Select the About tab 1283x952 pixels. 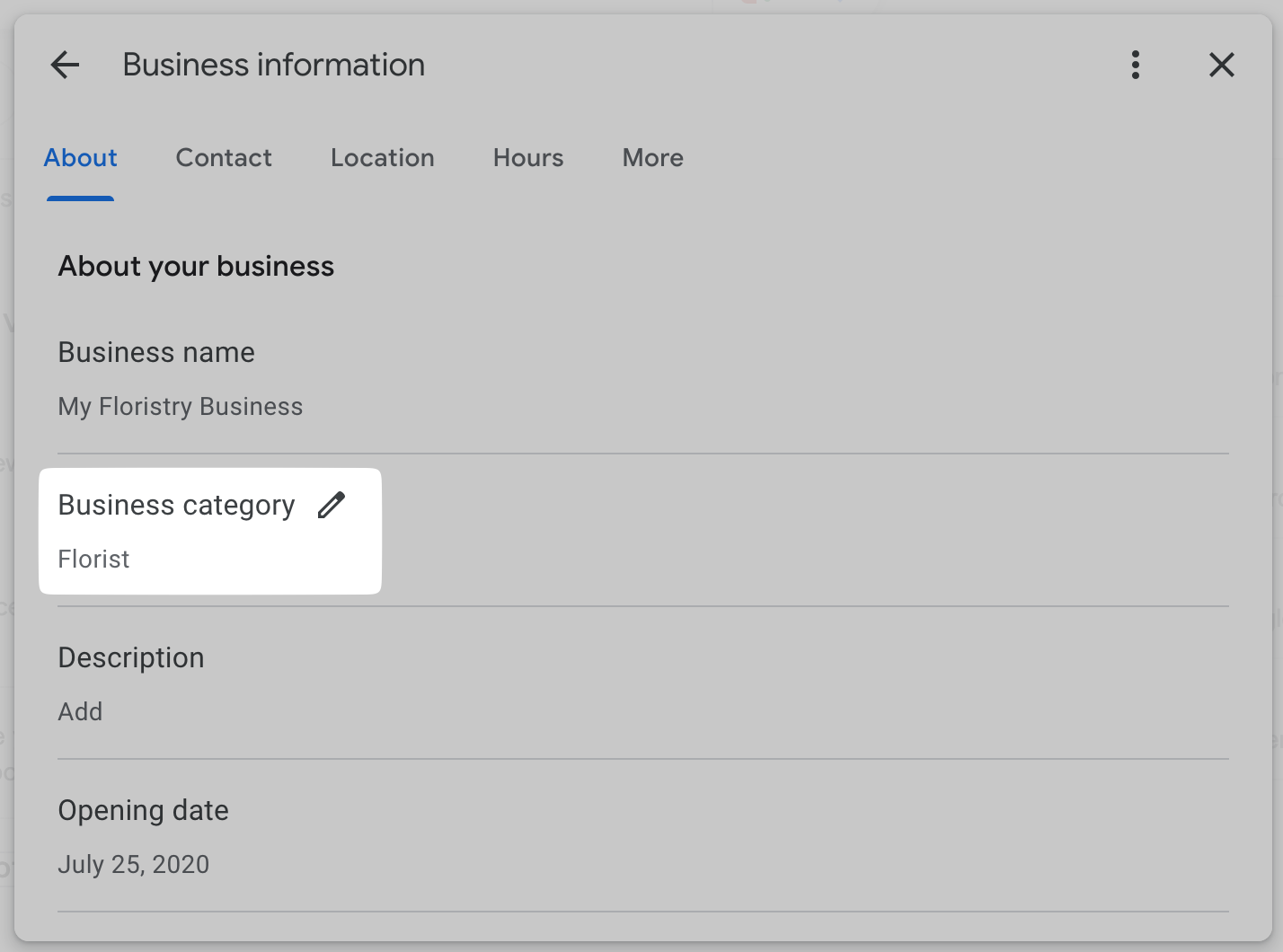coord(80,158)
